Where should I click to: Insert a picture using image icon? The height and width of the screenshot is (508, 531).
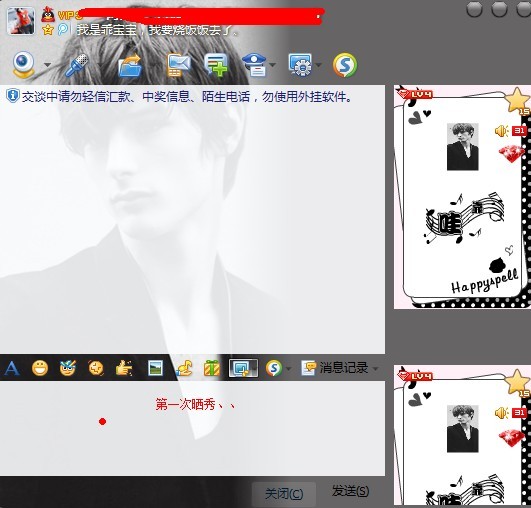[155, 368]
